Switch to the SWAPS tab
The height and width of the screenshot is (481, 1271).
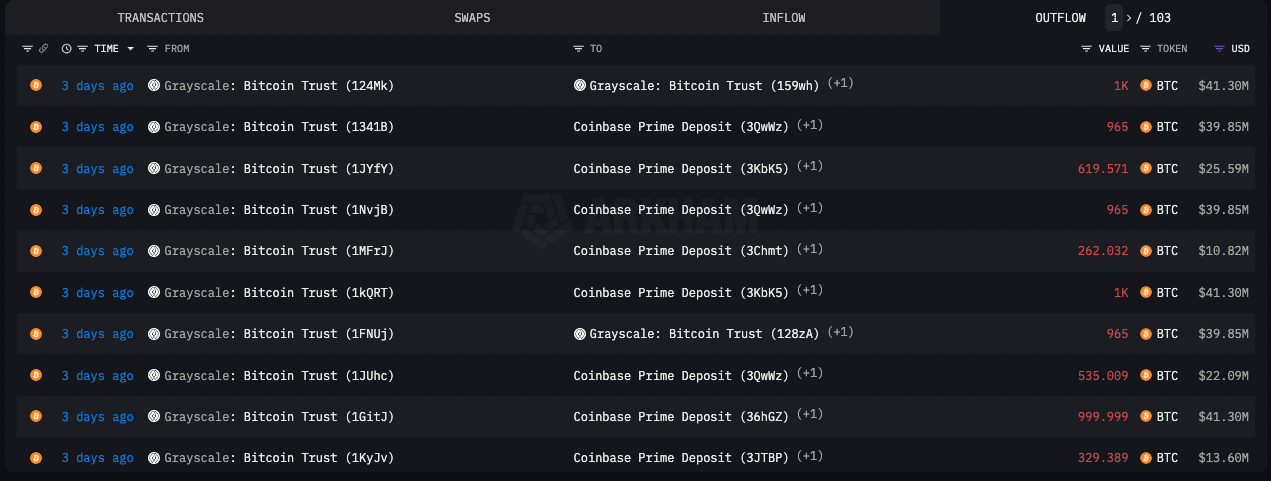point(472,18)
